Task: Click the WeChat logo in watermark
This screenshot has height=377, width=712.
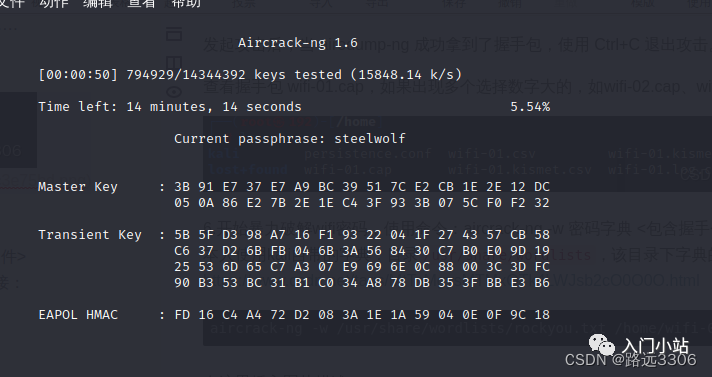Action: tap(602, 345)
